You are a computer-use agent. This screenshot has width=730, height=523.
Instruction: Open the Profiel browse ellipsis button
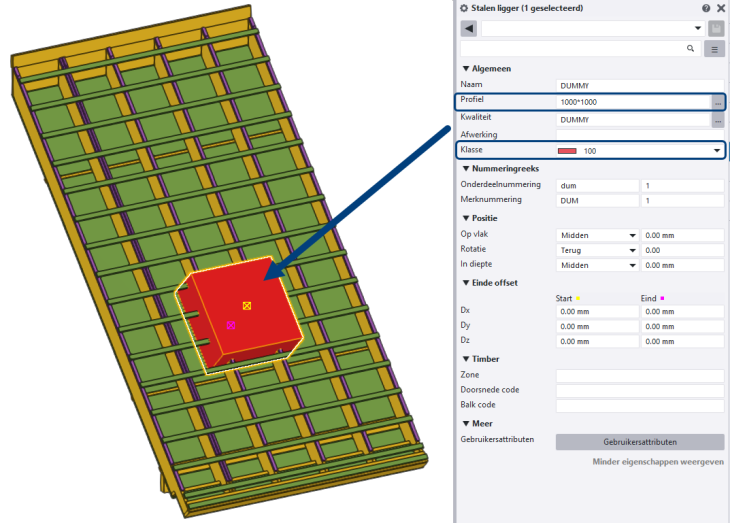pyautogui.click(x=717, y=102)
